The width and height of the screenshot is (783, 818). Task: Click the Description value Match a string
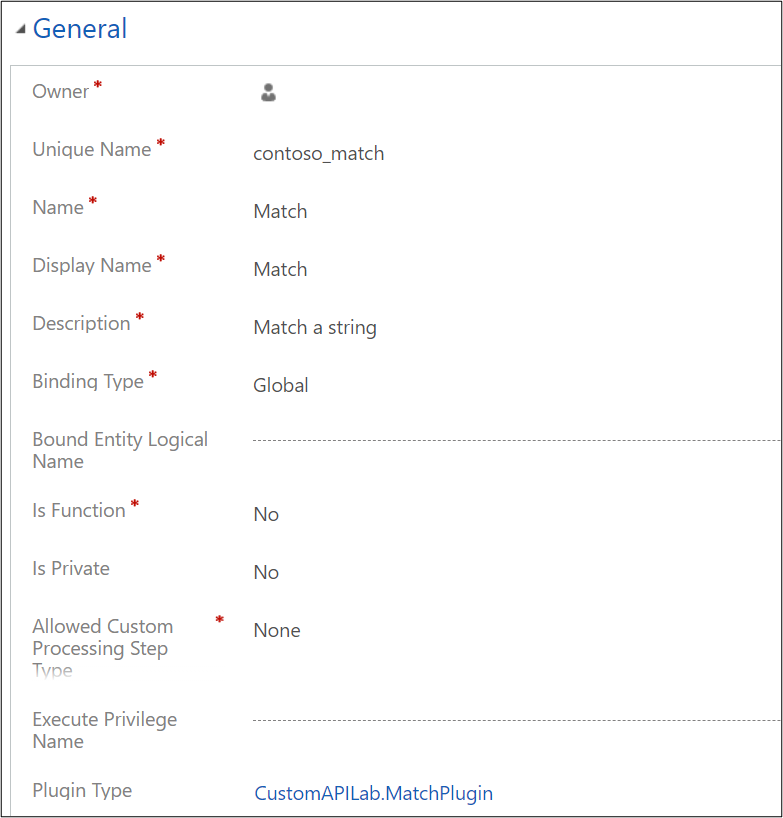coord(314,327)
